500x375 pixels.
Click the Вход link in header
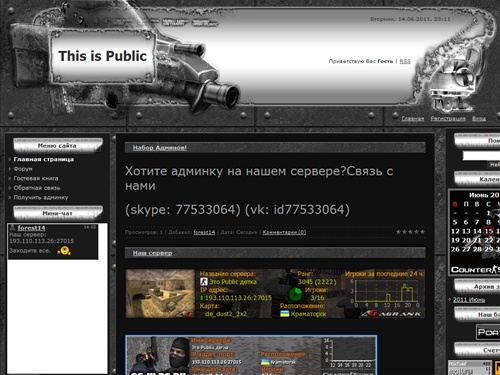[479, 118]
